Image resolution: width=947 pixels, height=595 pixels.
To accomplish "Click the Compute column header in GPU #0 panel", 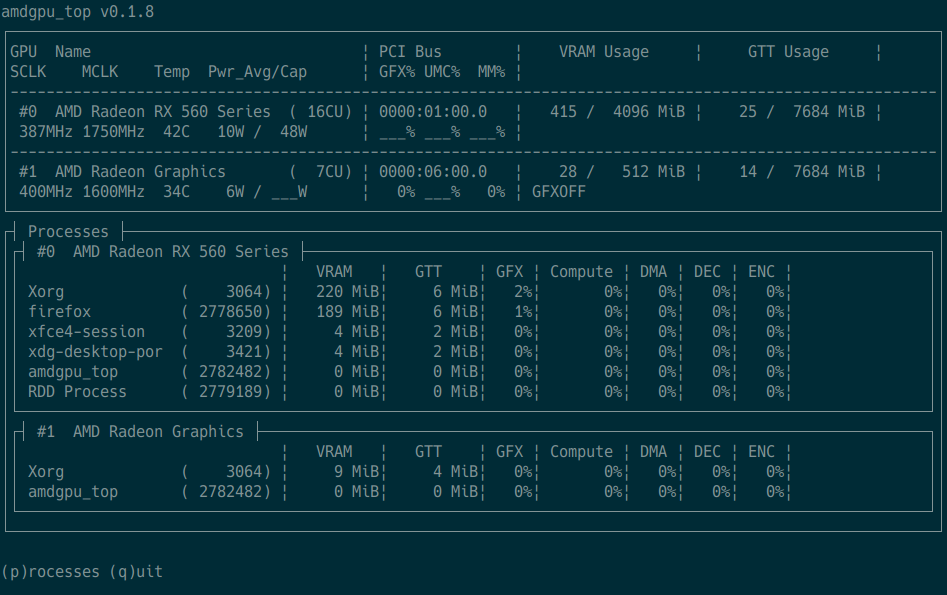I will pyautogui.click(x=581, y=272).
